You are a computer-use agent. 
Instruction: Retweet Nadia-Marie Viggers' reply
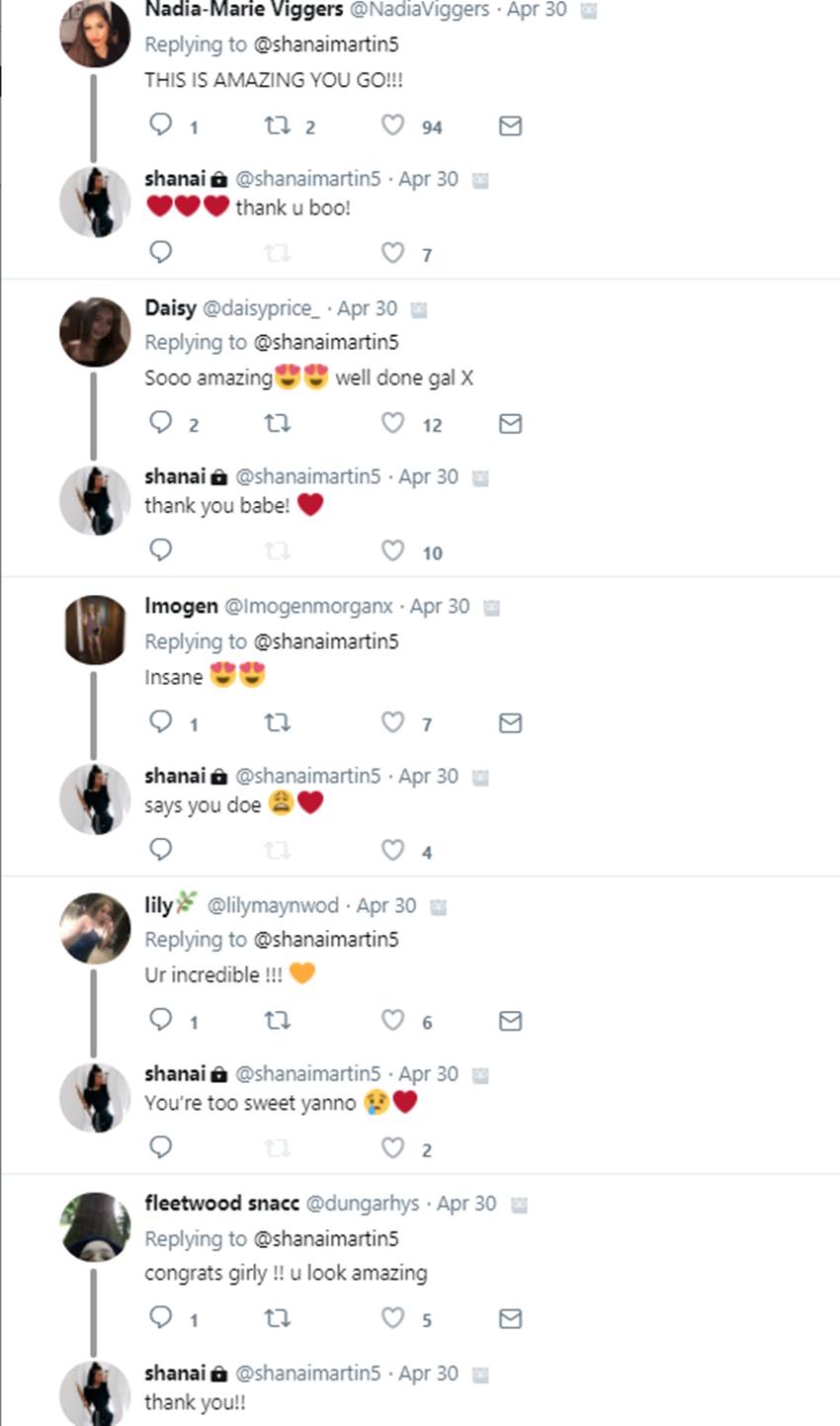[x=277, y=126]
